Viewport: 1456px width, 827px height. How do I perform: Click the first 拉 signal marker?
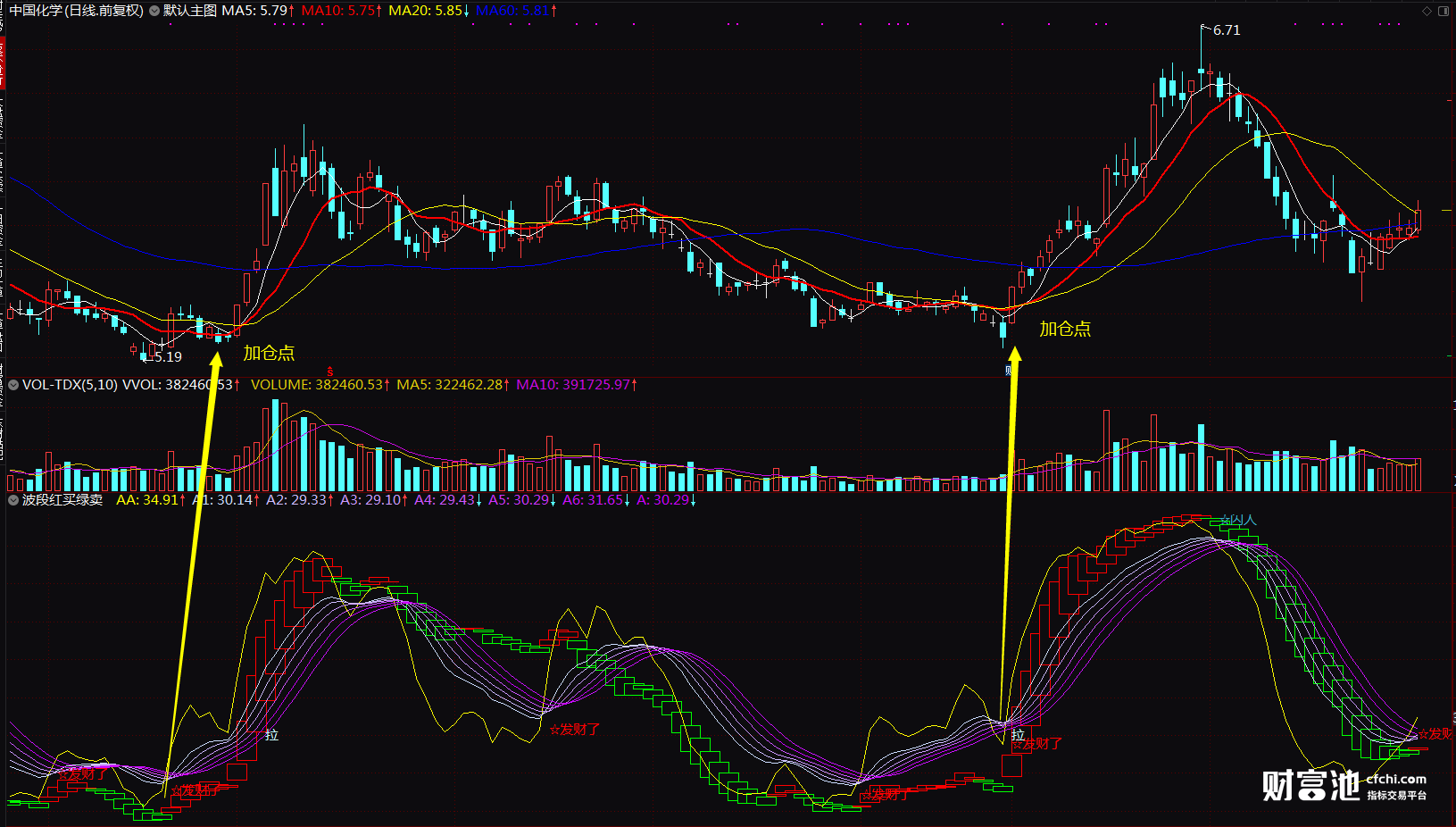coord(271,735)
